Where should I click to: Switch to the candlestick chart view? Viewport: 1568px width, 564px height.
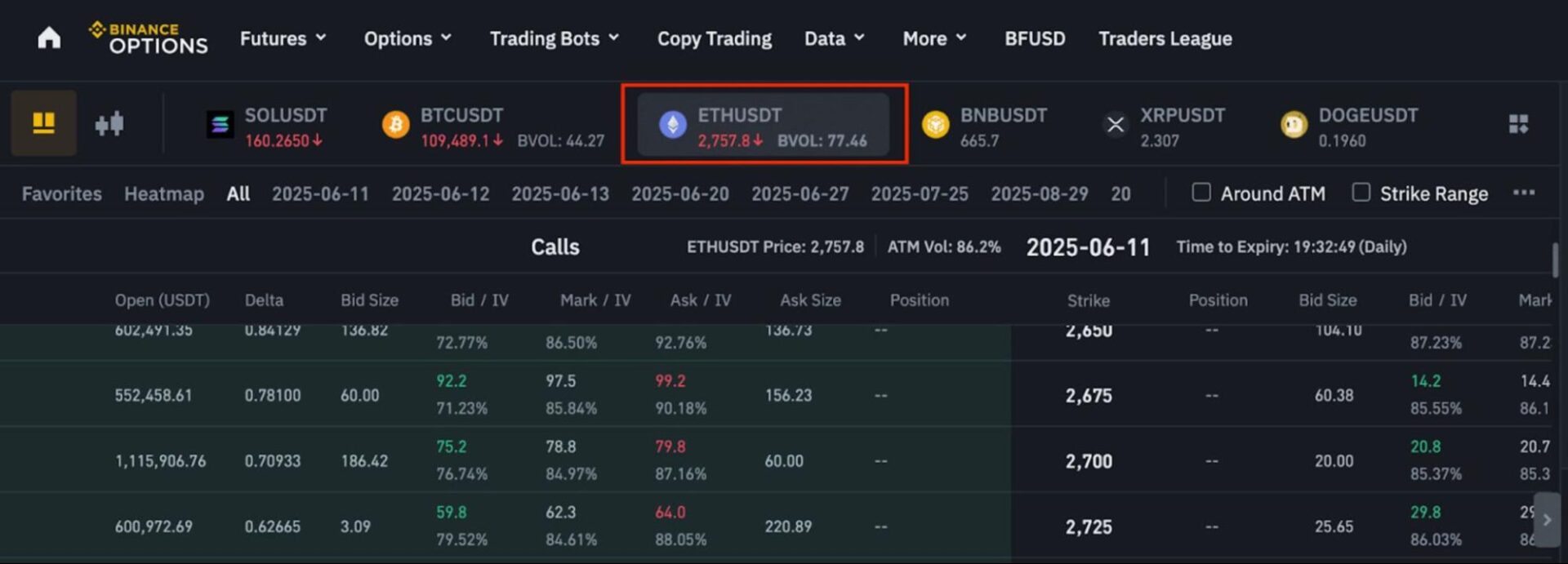pyautogui.click(x=109, y=124)
